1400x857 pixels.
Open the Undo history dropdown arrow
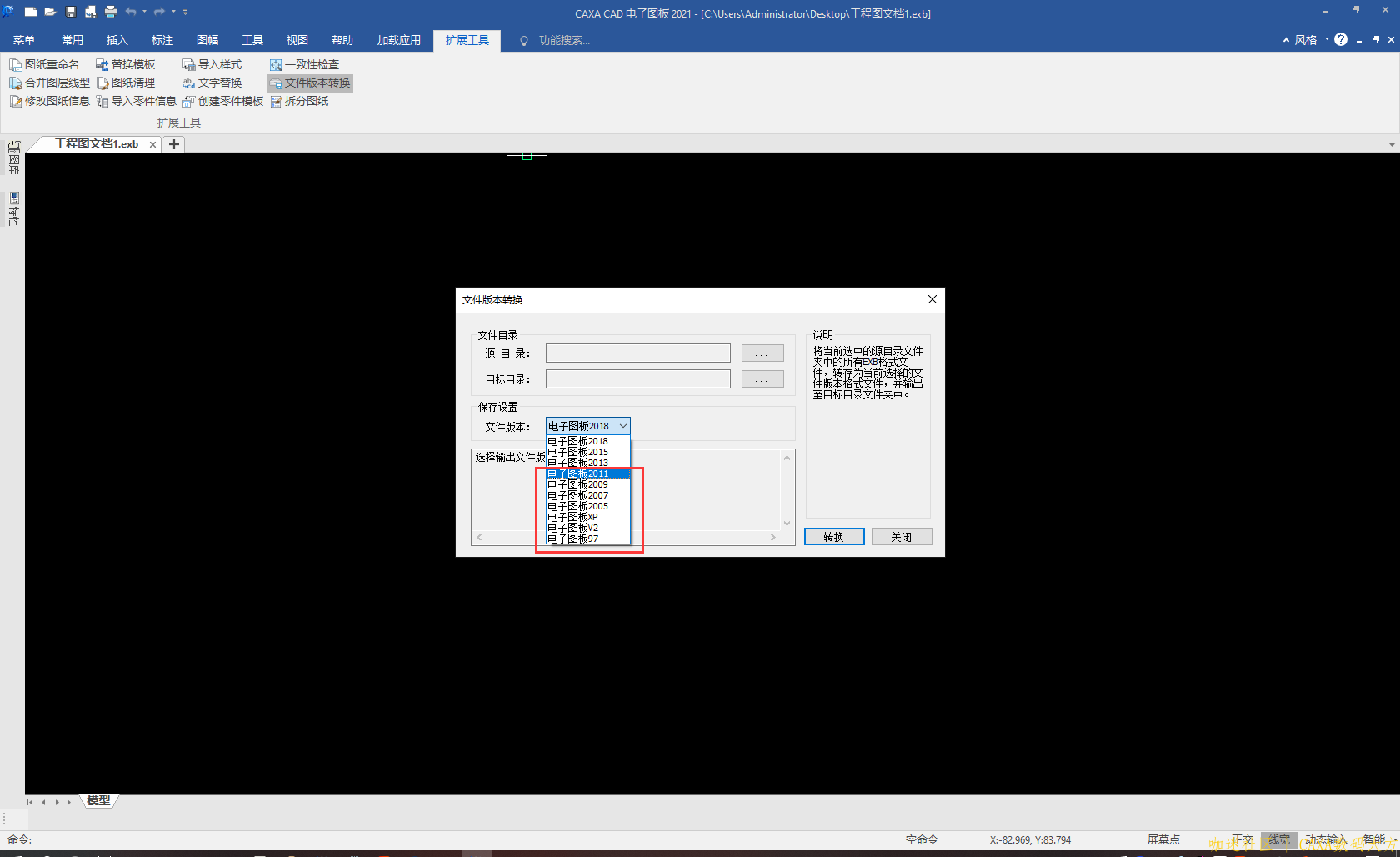click(144, 12)
